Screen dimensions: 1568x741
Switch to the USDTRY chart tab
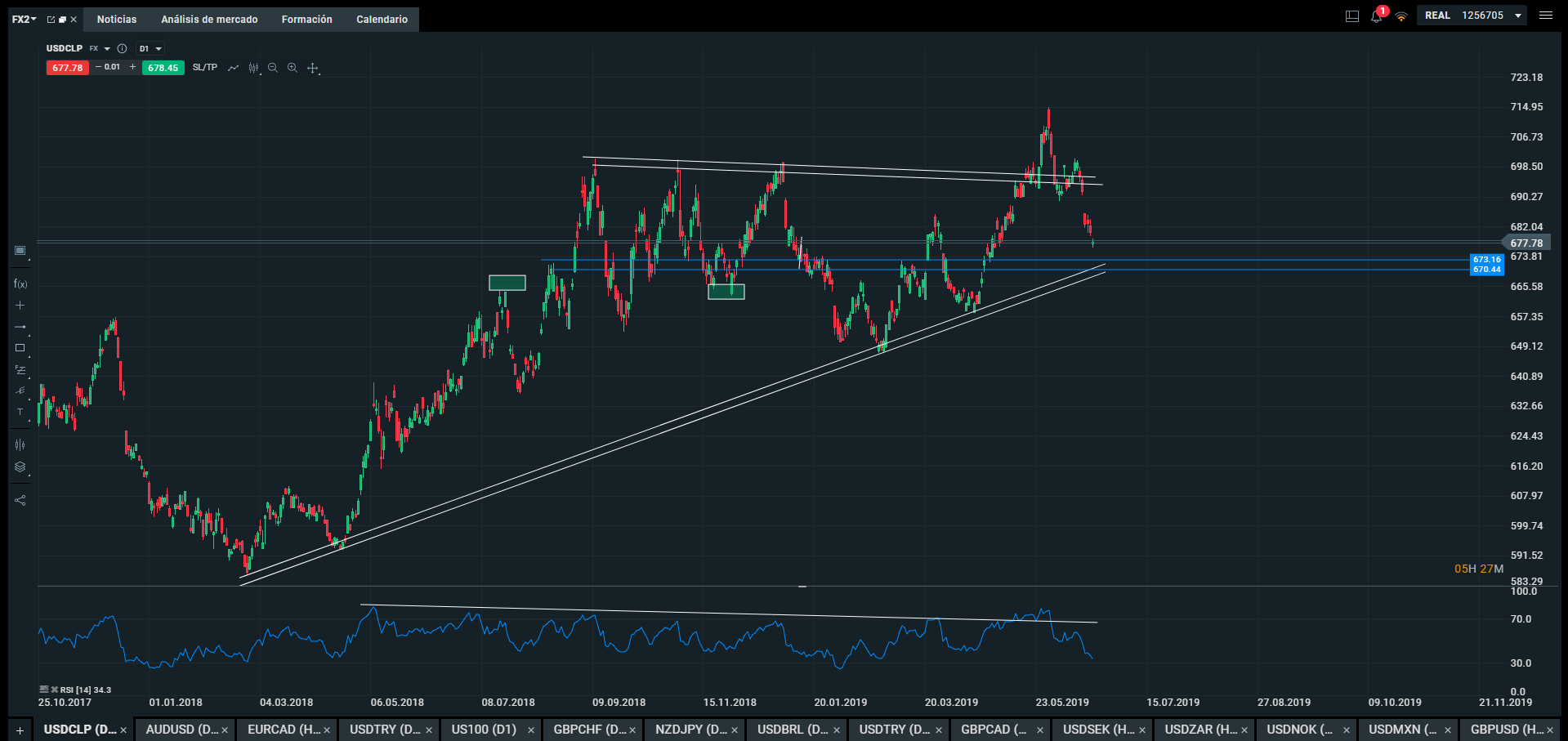click(x=384, y=730)
